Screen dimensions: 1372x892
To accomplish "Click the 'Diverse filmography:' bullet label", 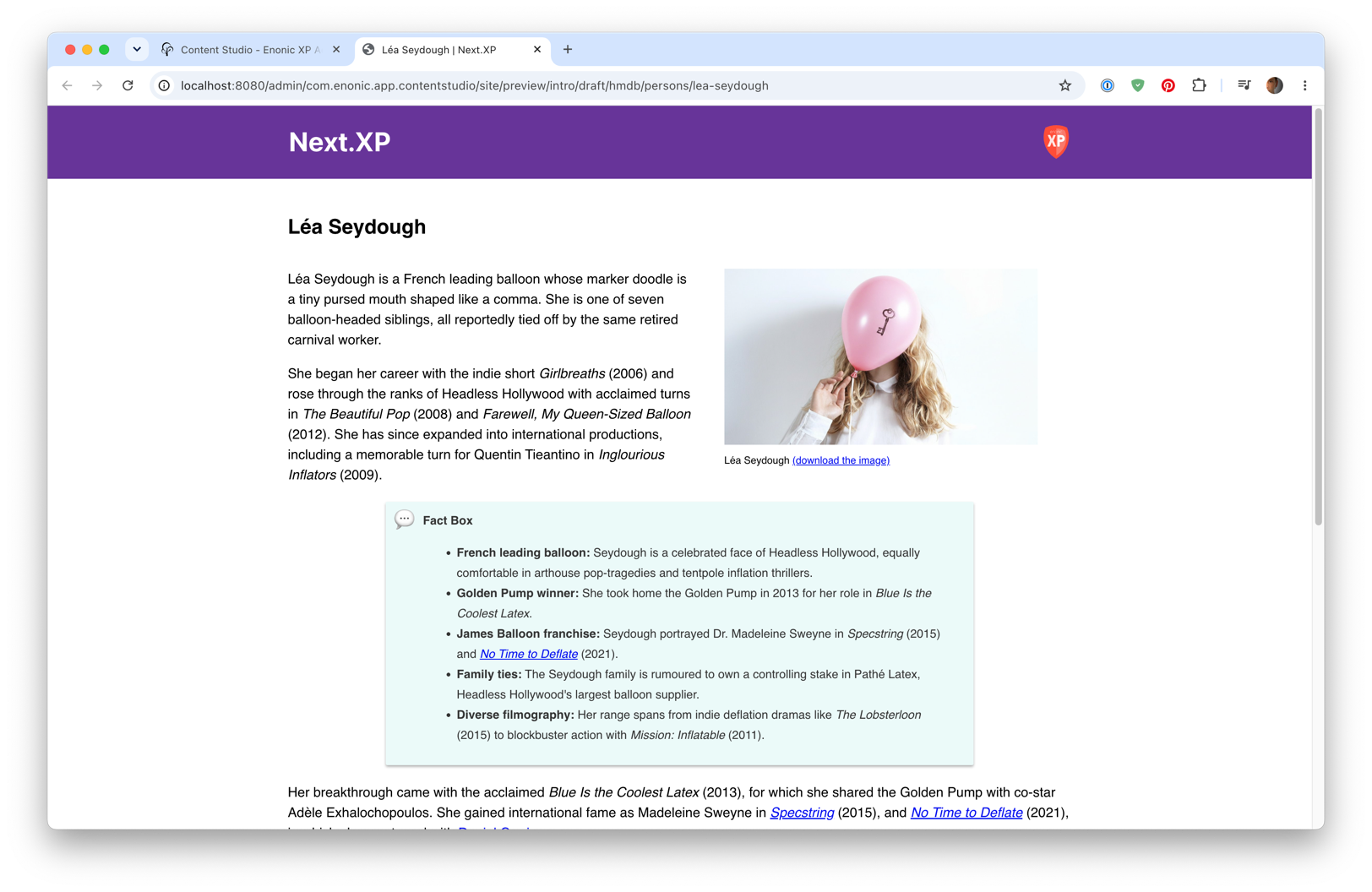I will click(515, 715).
